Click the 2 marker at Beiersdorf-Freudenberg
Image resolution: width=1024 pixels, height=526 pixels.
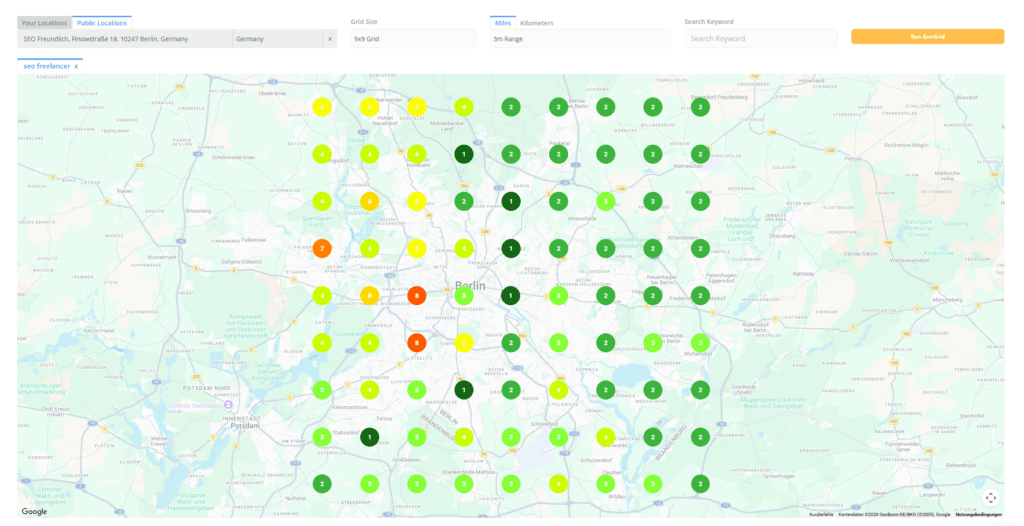700,107
